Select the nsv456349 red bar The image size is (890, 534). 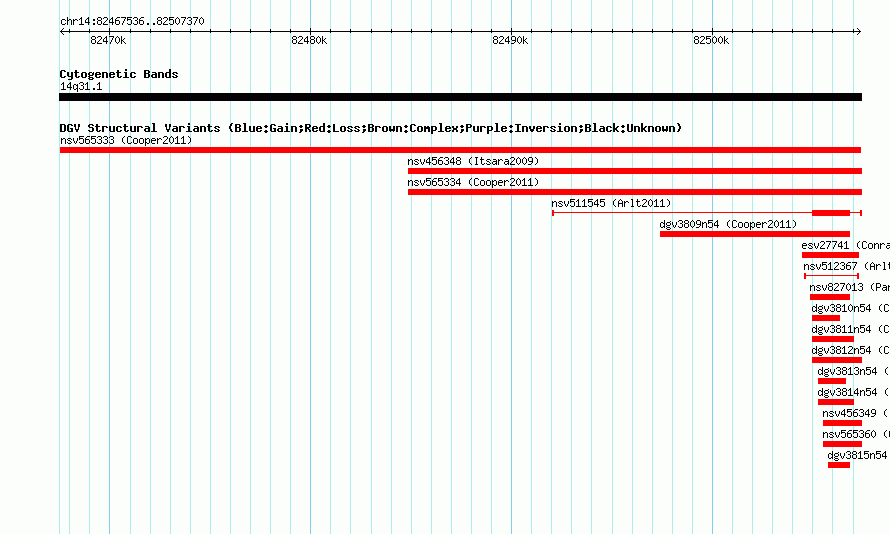842,423
